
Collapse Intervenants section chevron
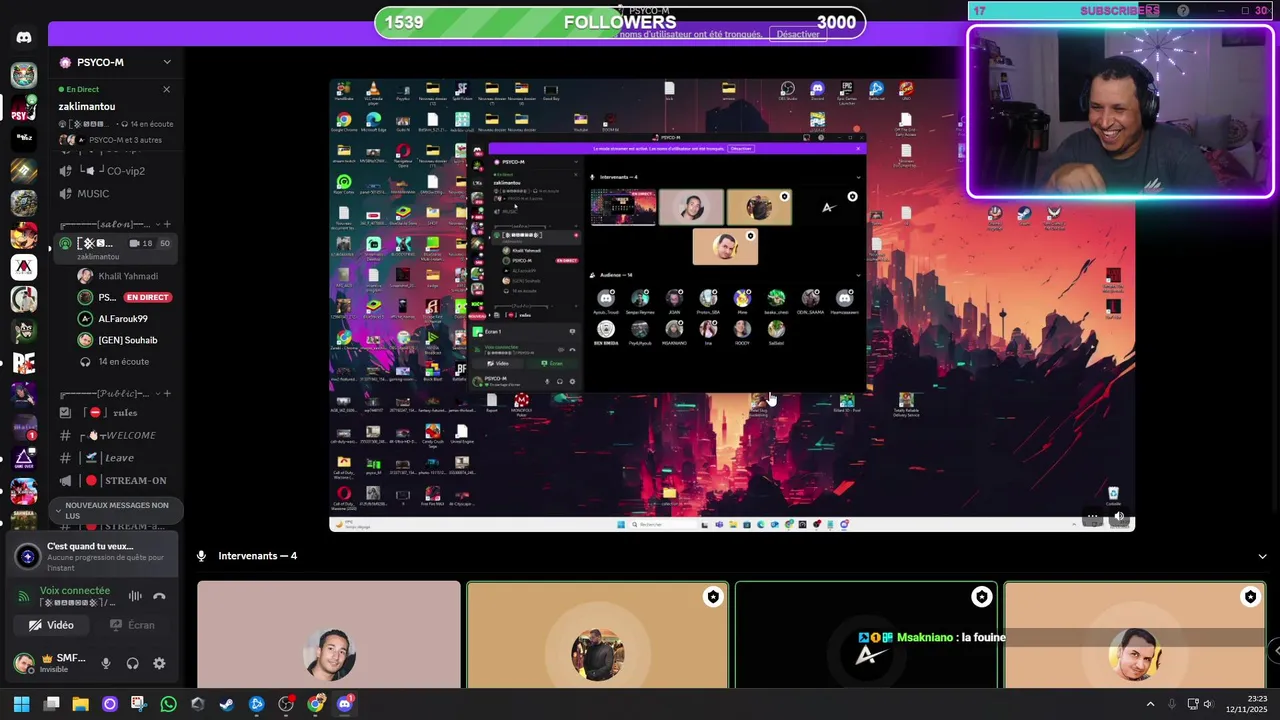1262,556
